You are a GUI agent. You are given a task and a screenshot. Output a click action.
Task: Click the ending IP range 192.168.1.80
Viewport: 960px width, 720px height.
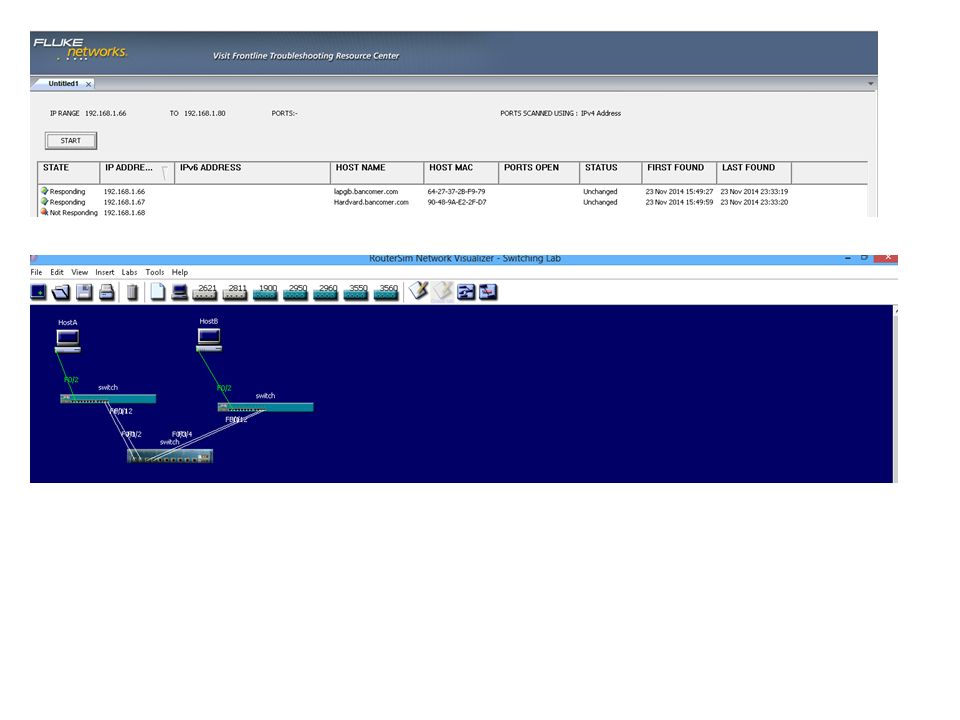point(204,113)
